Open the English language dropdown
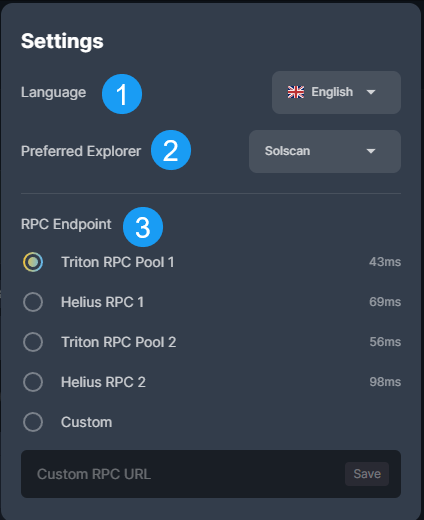Viewport: 424px width, 520px height. (x=336, y=92)
